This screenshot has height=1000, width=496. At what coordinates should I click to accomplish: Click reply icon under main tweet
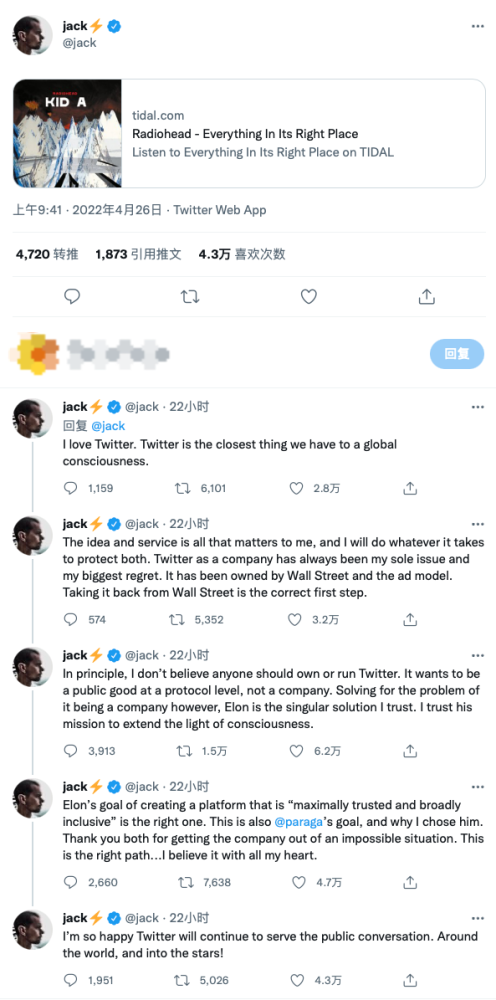tap(72, 296)
